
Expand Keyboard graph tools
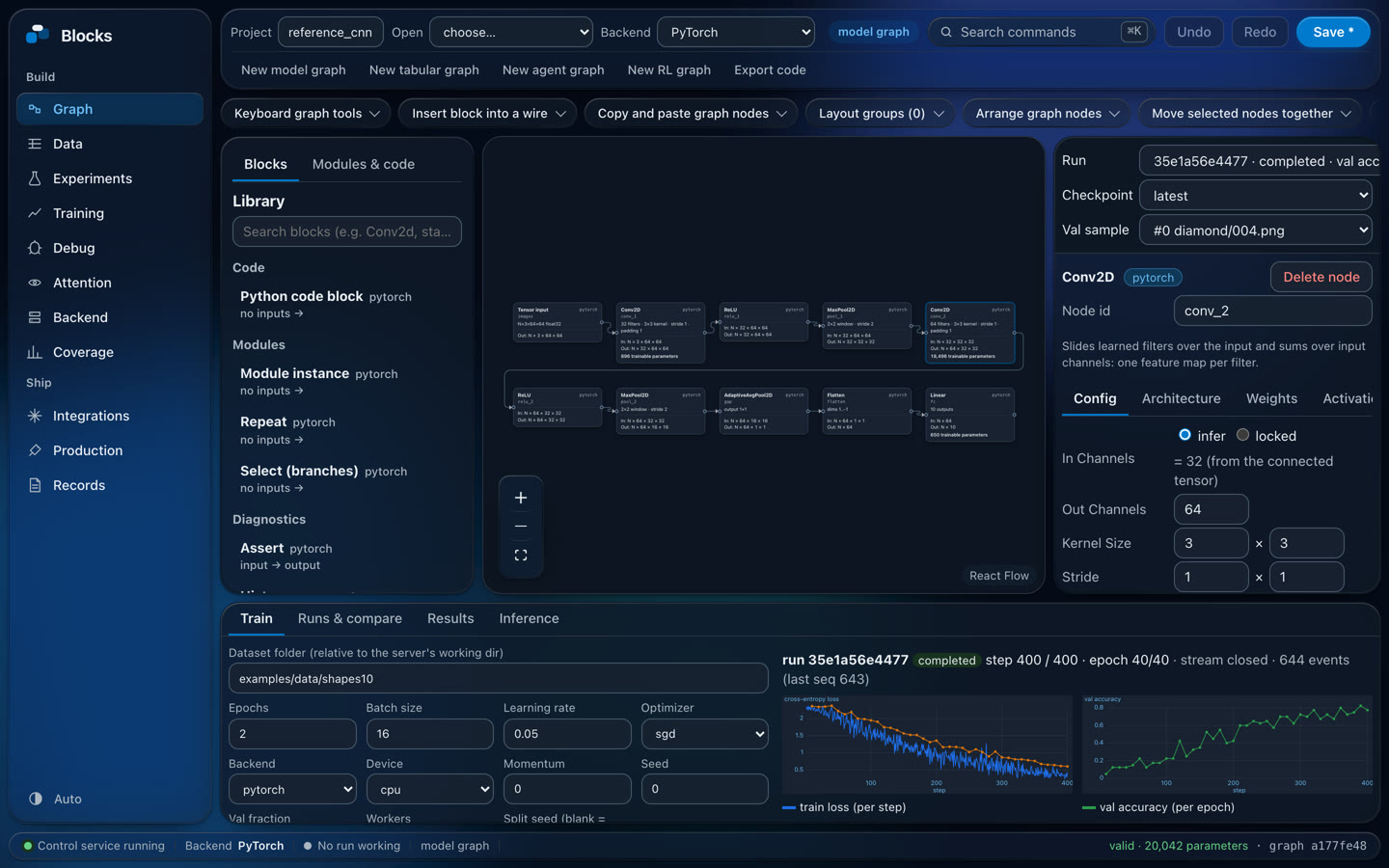point(307,114)
